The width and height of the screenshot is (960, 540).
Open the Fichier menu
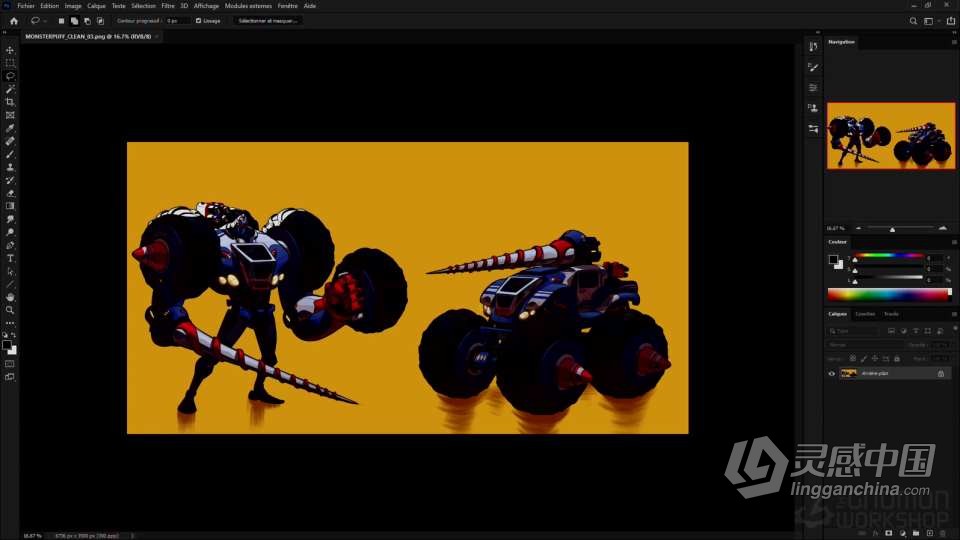tap(26, 6)
